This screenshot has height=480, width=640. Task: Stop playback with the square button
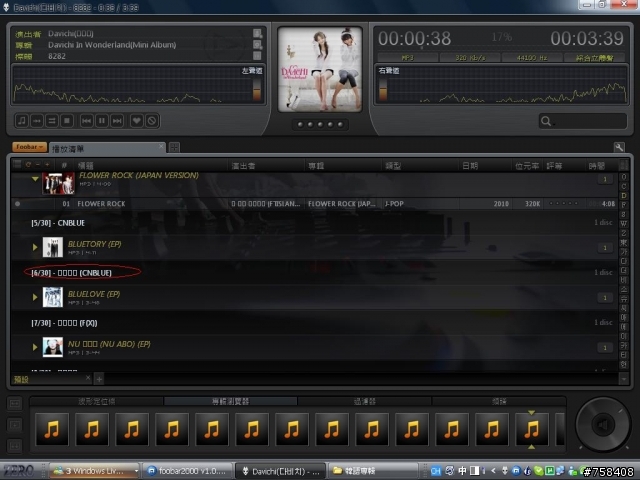tap(67, 121)
